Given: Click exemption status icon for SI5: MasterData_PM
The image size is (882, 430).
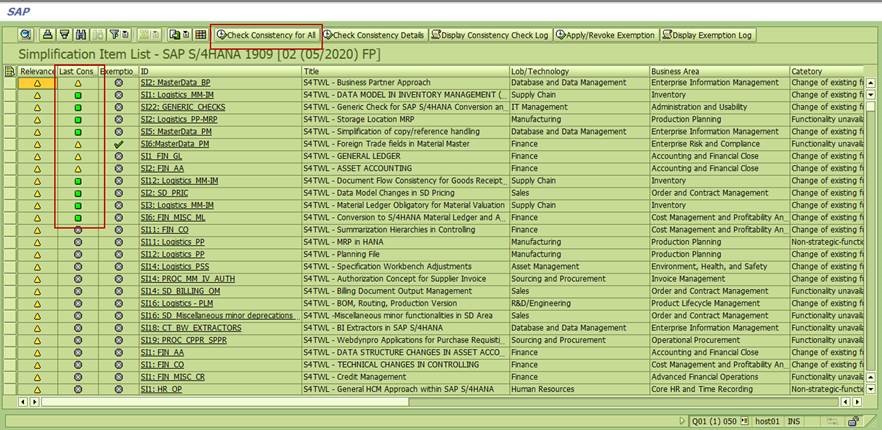Looking at the screenshot, I should [118, 132].
